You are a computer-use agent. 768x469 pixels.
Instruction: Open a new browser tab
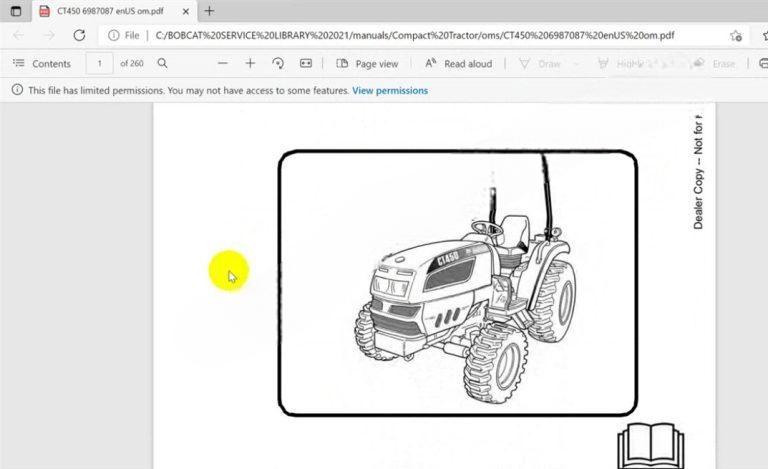(x=209, y=11)
